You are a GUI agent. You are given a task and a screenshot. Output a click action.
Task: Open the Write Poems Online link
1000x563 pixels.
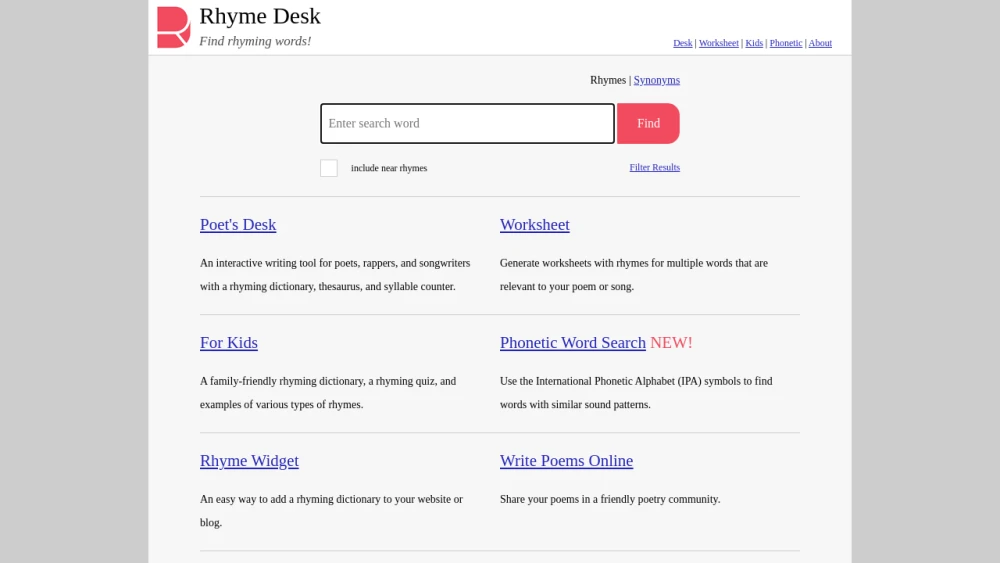pos(566,460)
